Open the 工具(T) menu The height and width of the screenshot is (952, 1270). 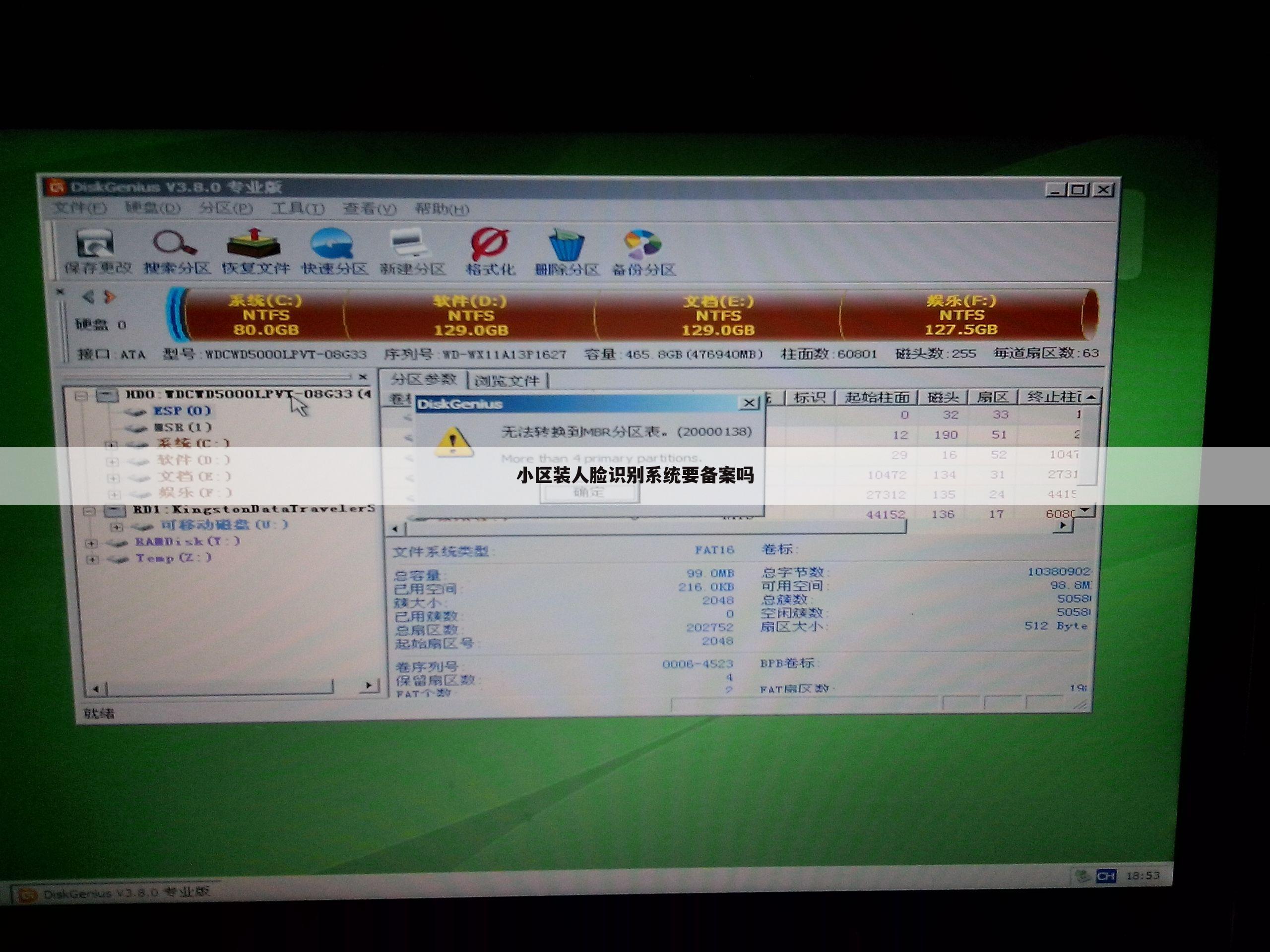click(x=297, y=208)
